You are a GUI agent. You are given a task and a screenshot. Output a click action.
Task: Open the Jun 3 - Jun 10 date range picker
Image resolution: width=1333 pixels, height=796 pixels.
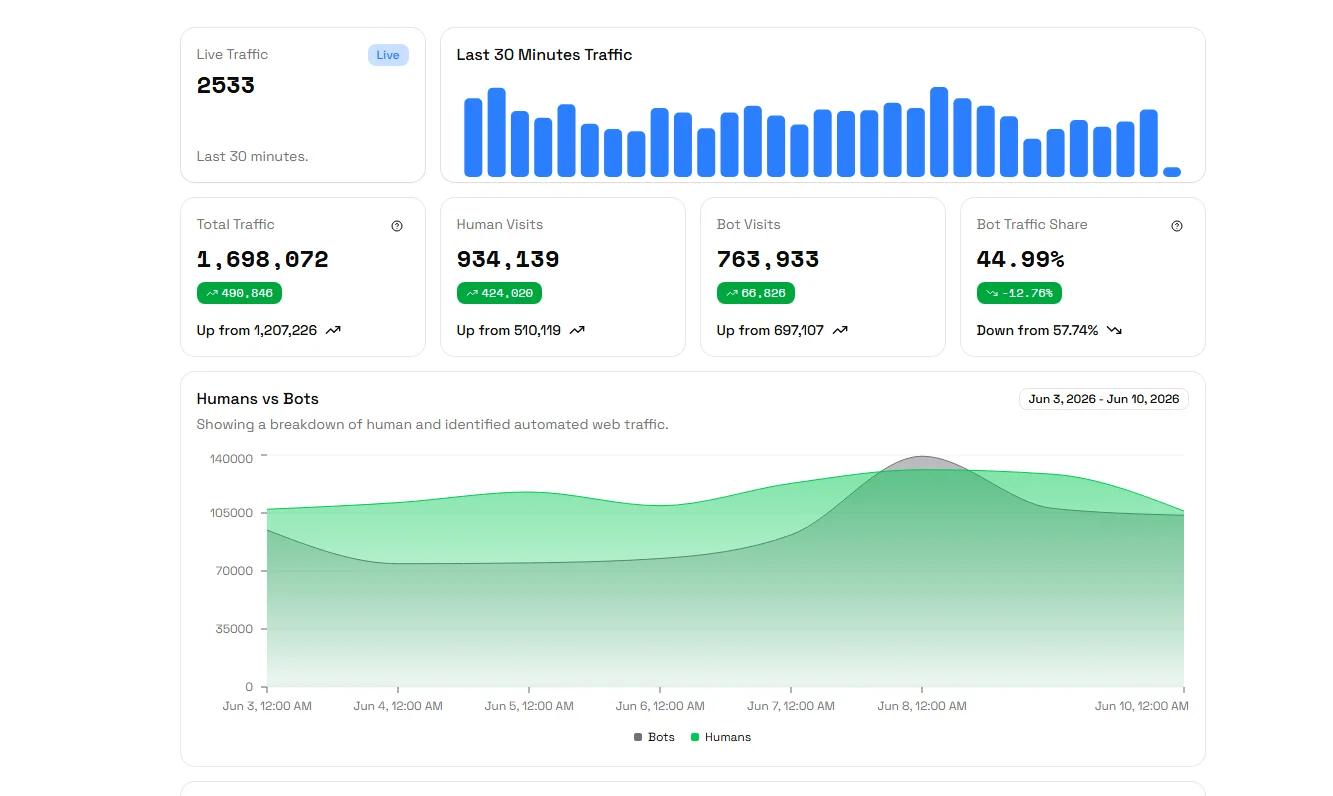click(x=1103, y=399)
